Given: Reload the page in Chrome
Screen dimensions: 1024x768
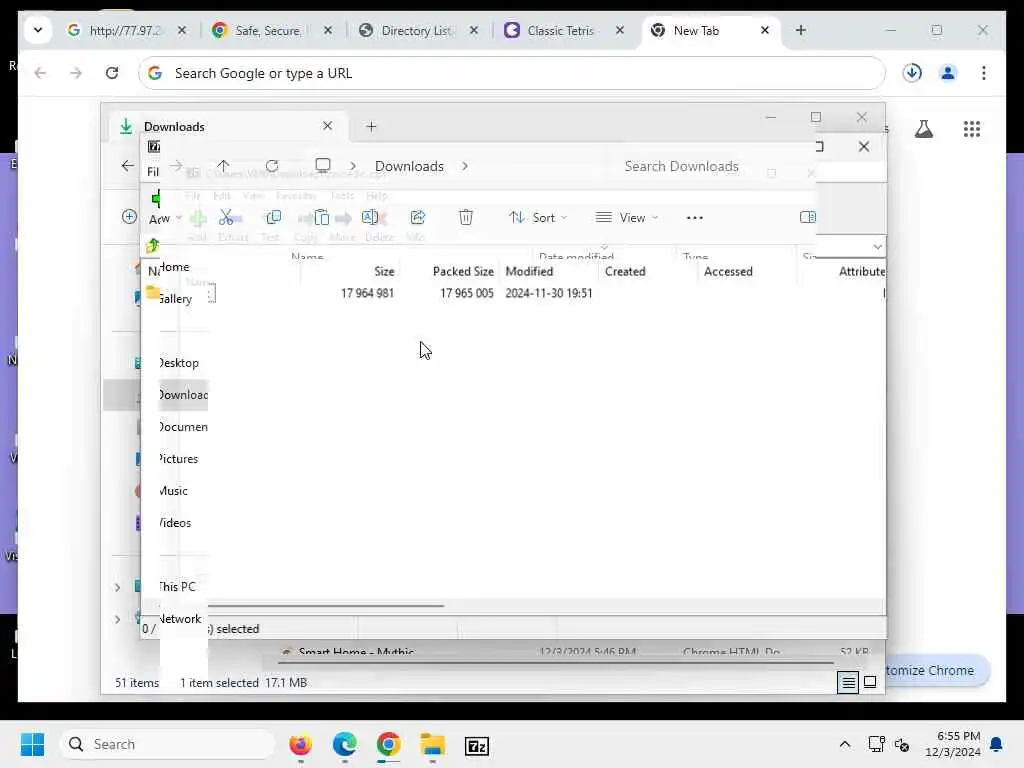Looking at the screenshot, I should coord(112,73).
